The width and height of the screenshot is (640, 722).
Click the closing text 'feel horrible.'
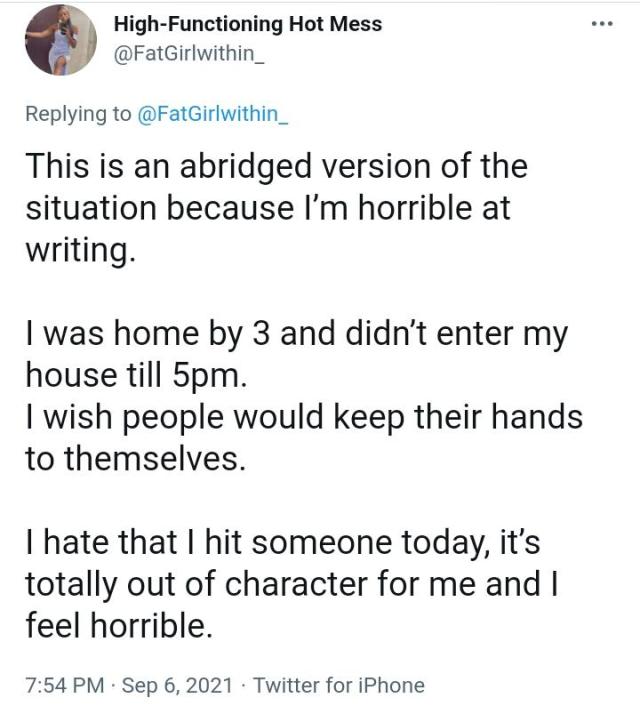[119, 625]
